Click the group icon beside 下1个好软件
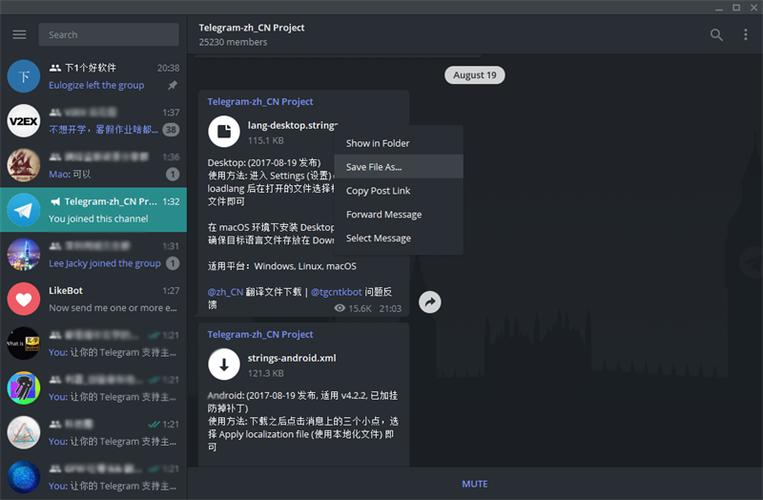The width and height of the screenshot is (763, 500). [55, 68]
